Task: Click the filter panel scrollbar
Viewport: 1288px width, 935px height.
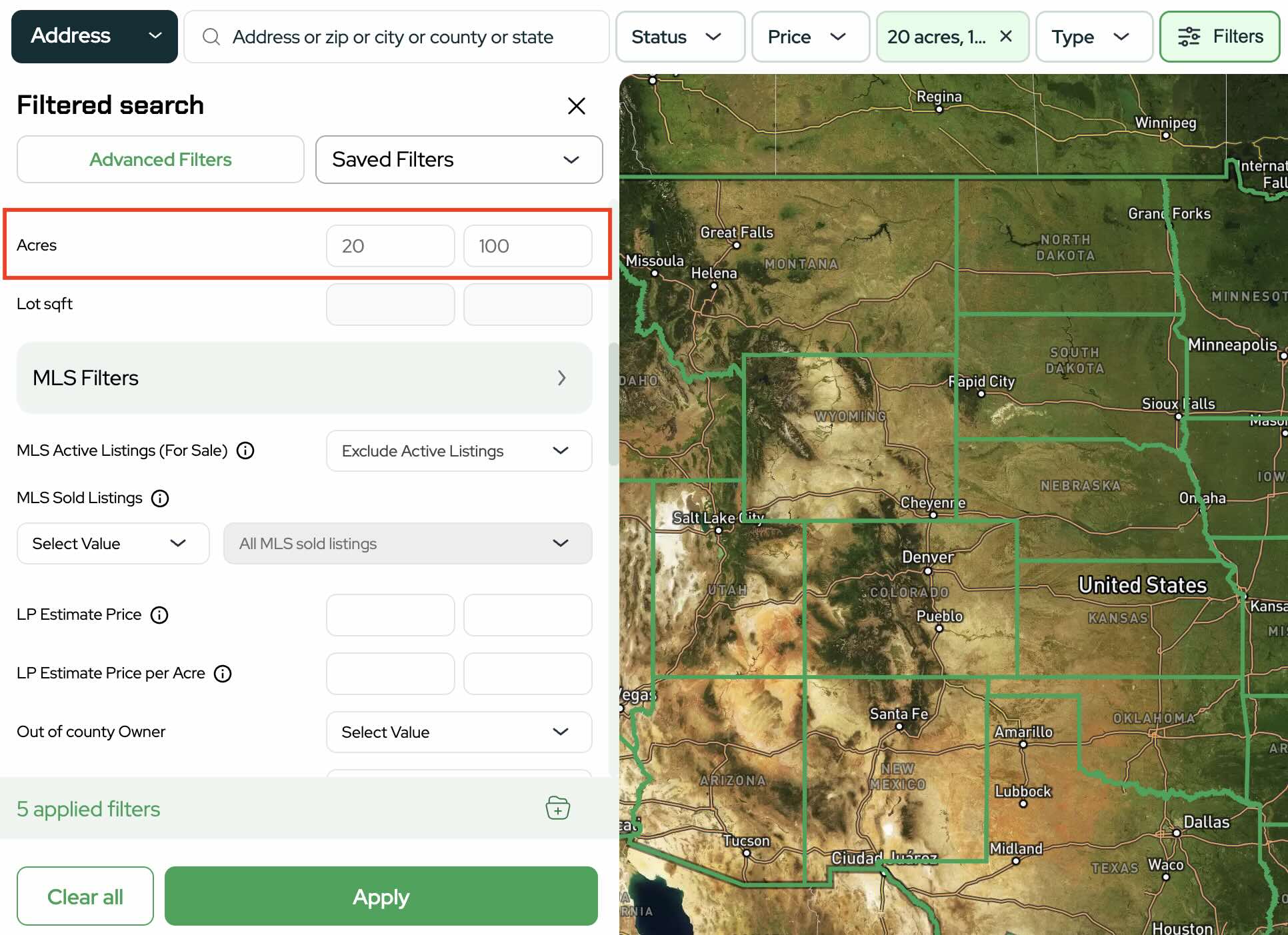Action: click(x=613, y=403)
